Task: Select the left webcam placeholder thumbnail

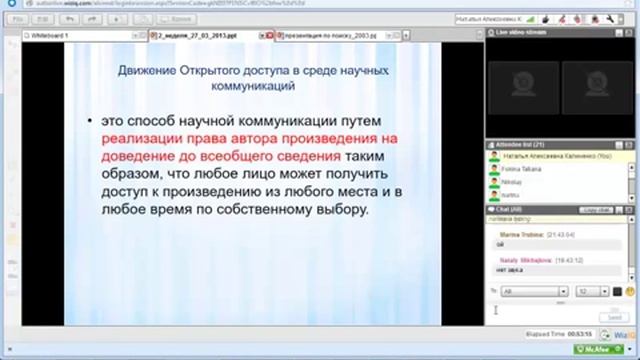Action: pos(523,87)
